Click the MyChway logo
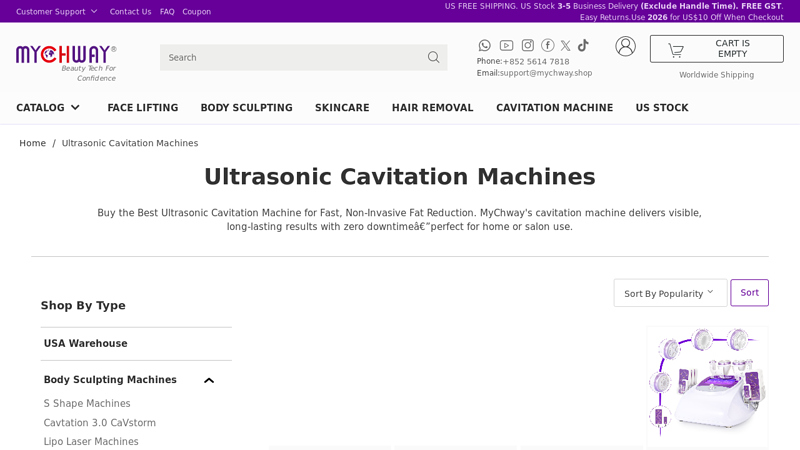 (66, 63)
